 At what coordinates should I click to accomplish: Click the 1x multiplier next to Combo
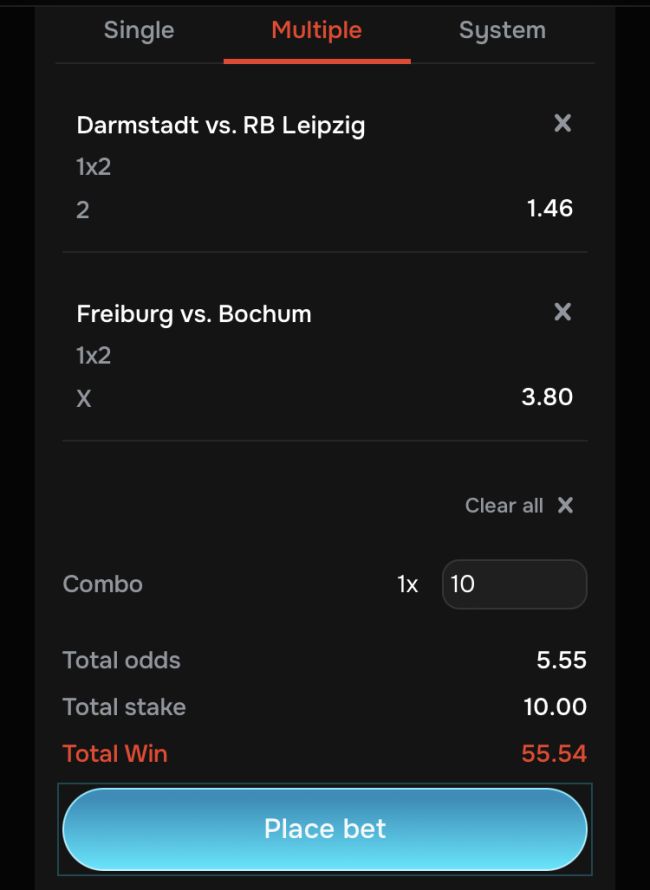pos(407,585)
